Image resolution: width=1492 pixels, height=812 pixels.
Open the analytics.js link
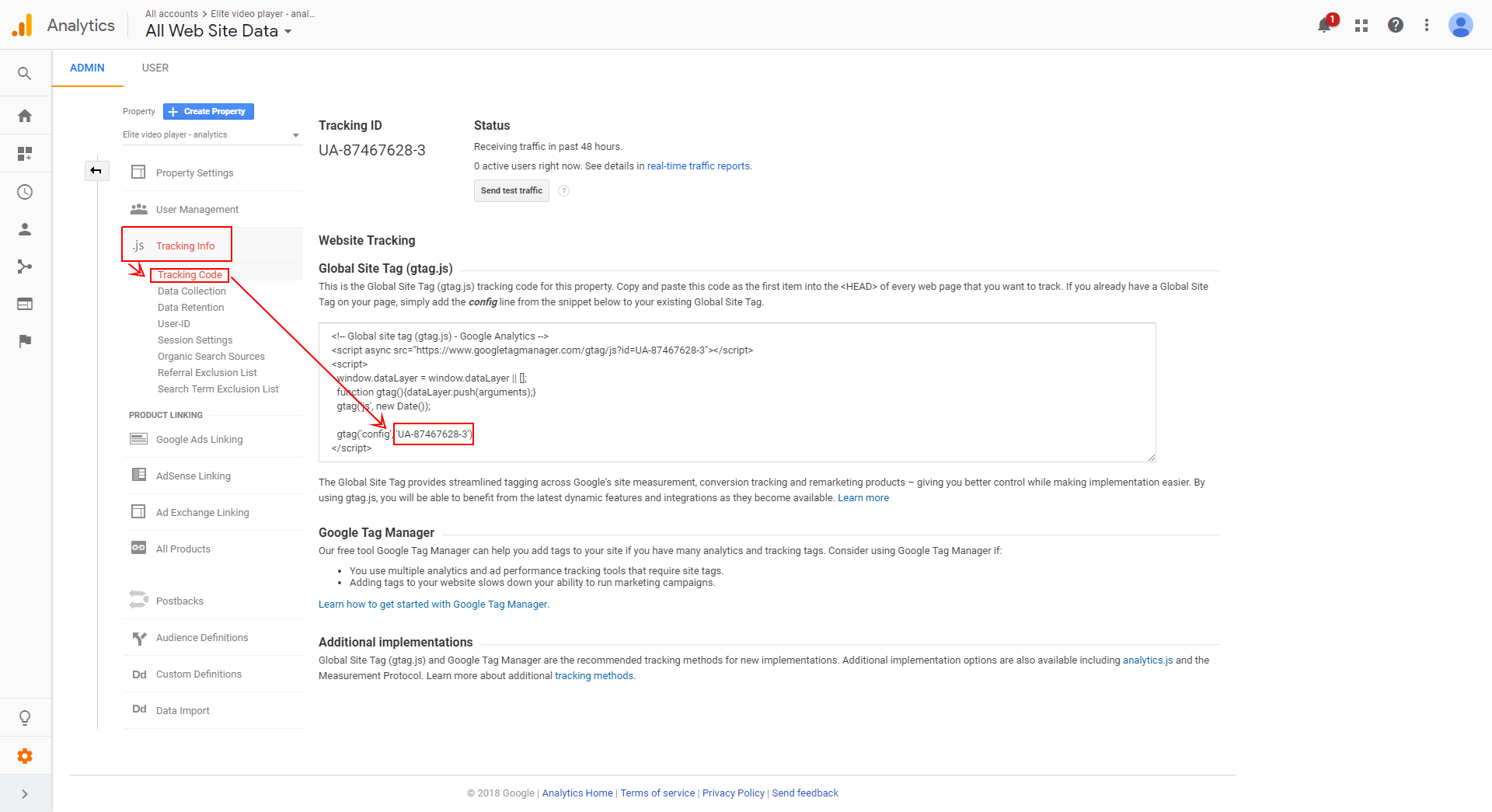(1148, 660)
